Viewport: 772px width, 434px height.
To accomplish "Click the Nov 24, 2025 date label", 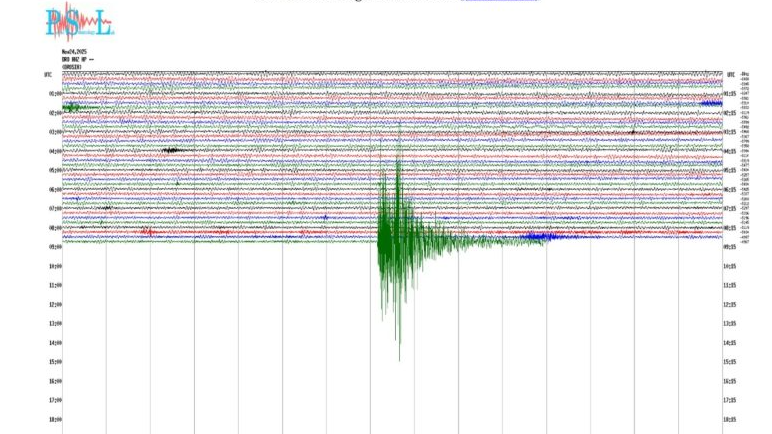I will pos(75,51).
